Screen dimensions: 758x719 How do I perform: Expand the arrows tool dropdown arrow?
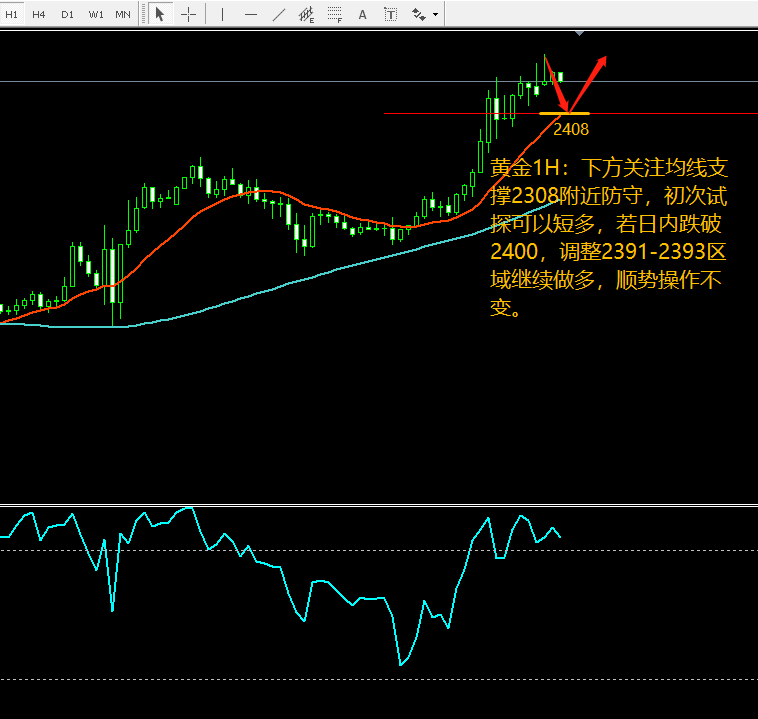coord(436,15)
